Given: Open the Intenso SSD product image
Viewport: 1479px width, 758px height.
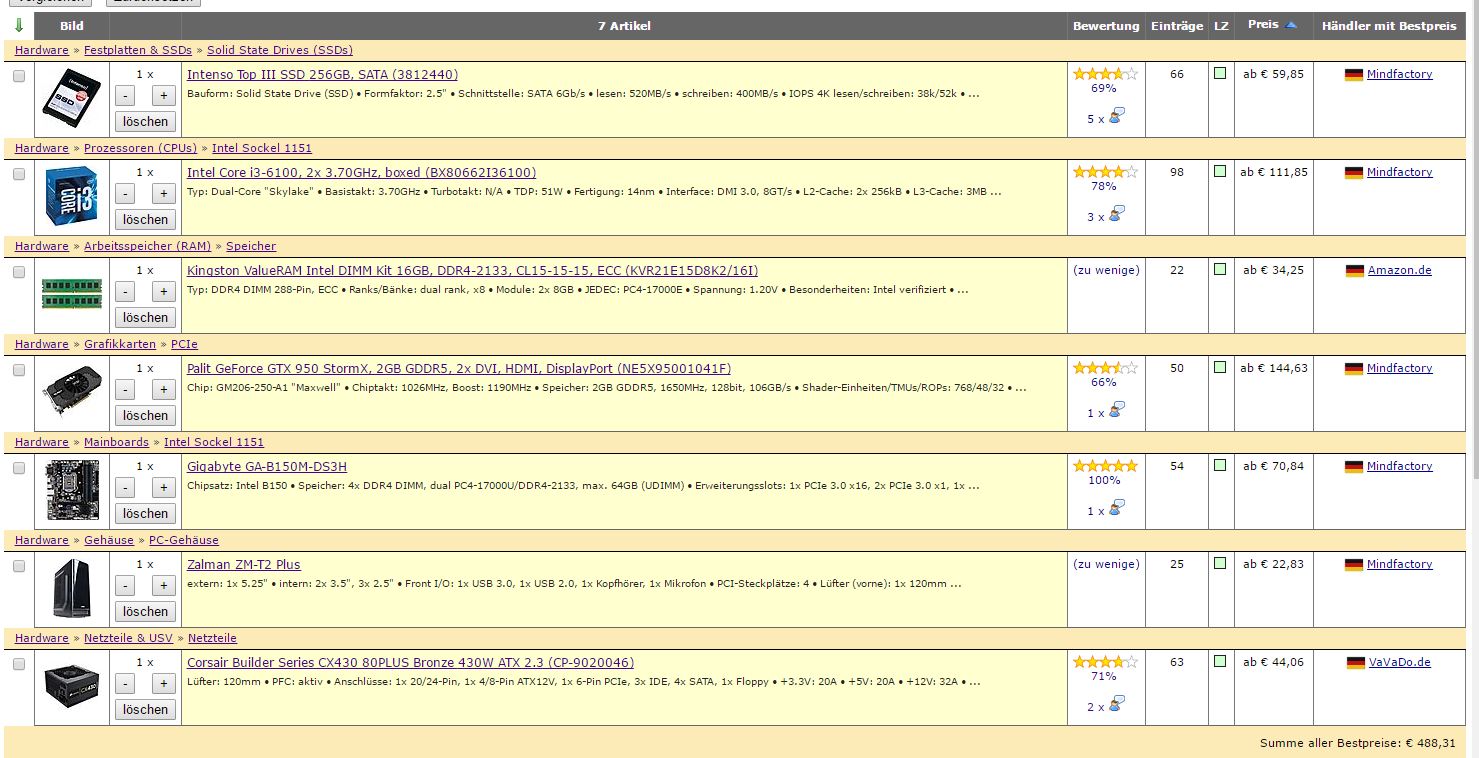Looking at the screenshot, I should click(x=71, y=100).
